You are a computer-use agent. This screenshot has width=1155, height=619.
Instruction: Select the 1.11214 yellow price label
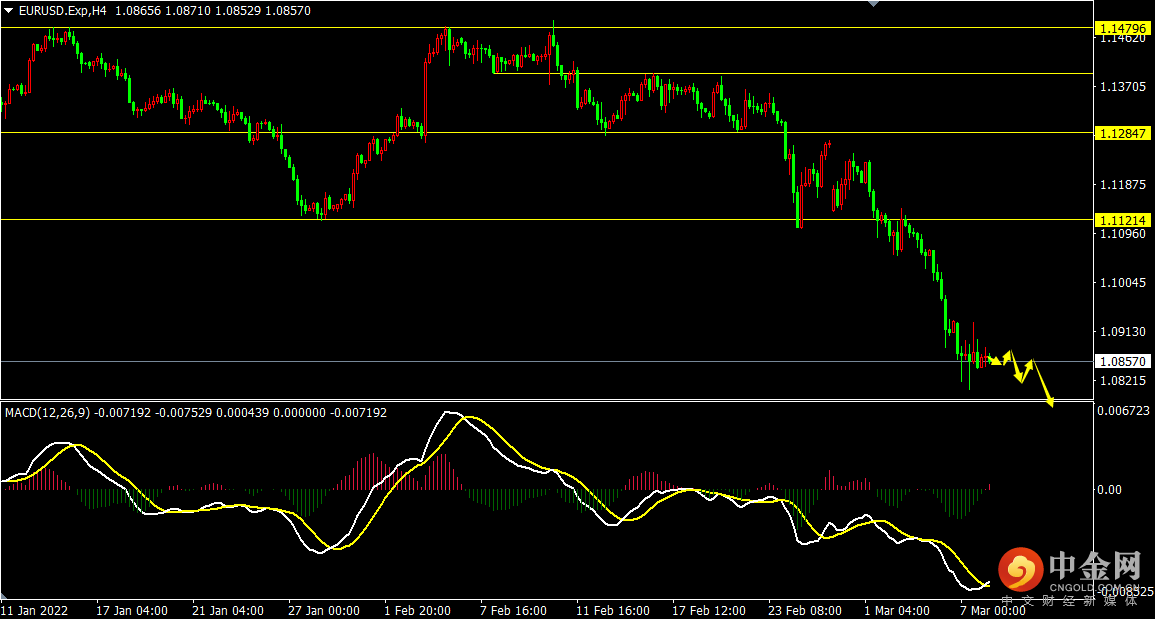(1122, 220)
